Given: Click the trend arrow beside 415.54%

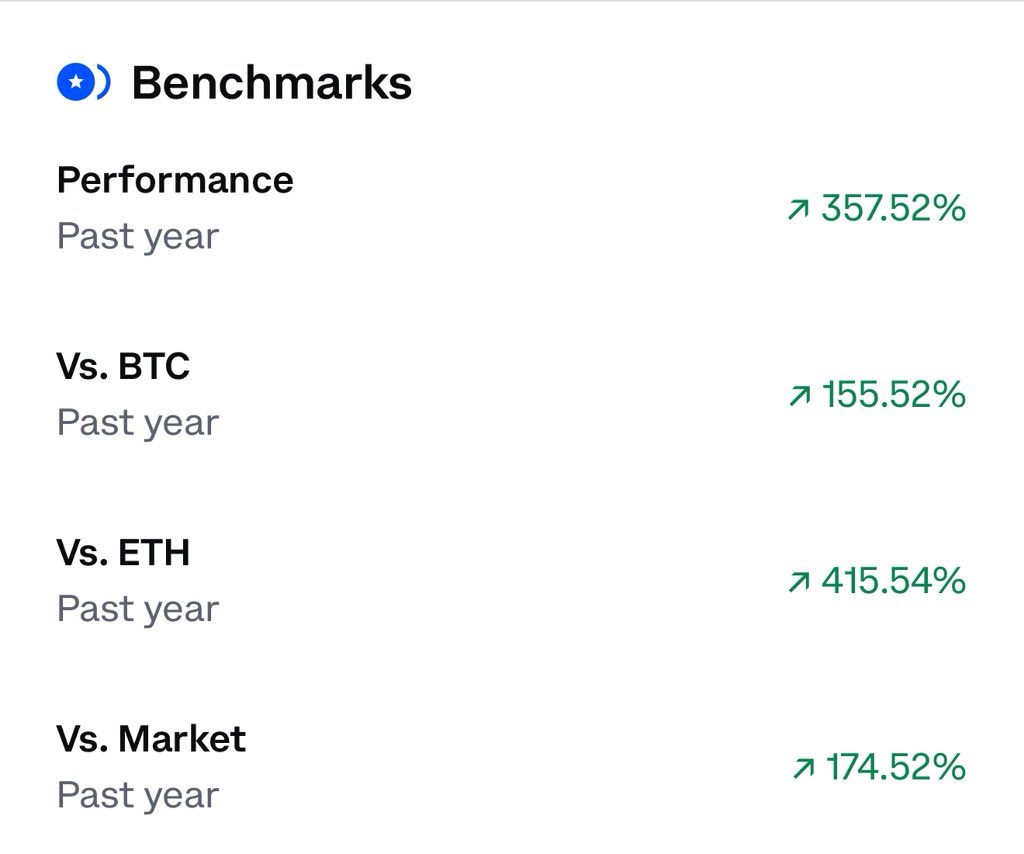Looking at the screenshot, I should pos(799,581).
